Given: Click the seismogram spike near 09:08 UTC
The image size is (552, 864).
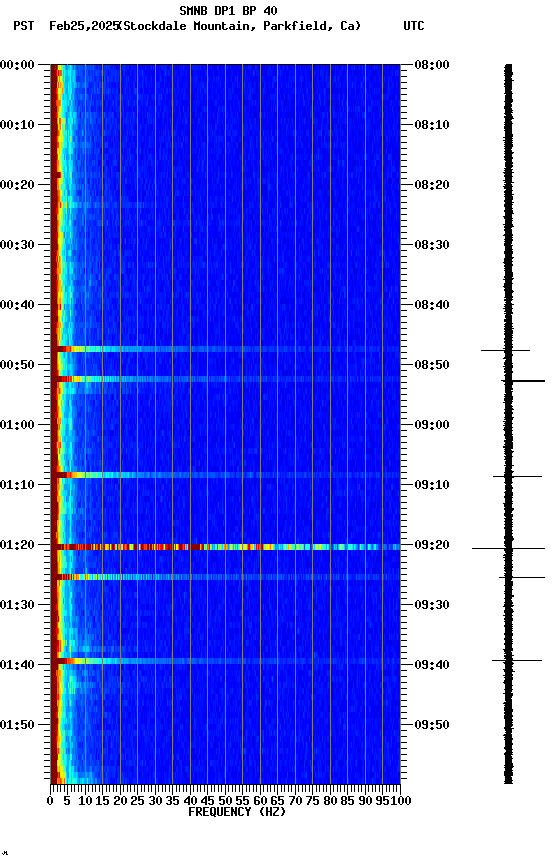Looking at the screenshot, I should [517, 476].
